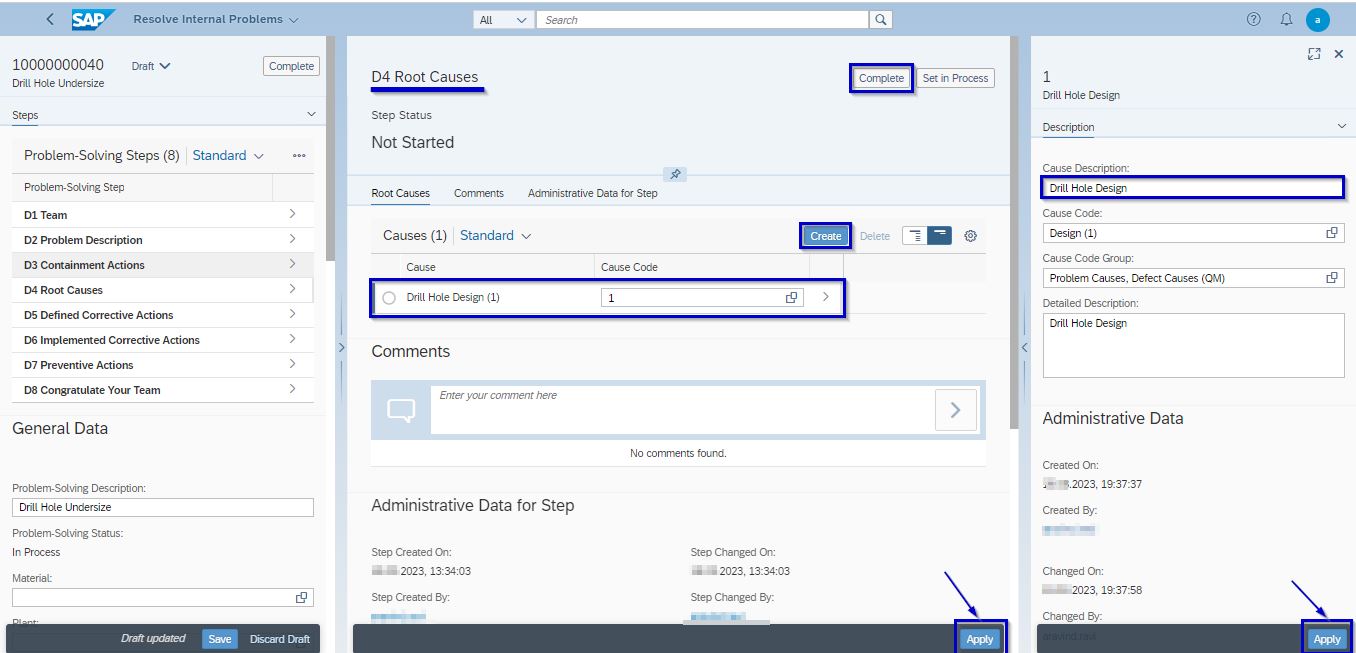Open the search icon in top bar
The width and height of the screenshot is (1356, 653).
[879, 18]
